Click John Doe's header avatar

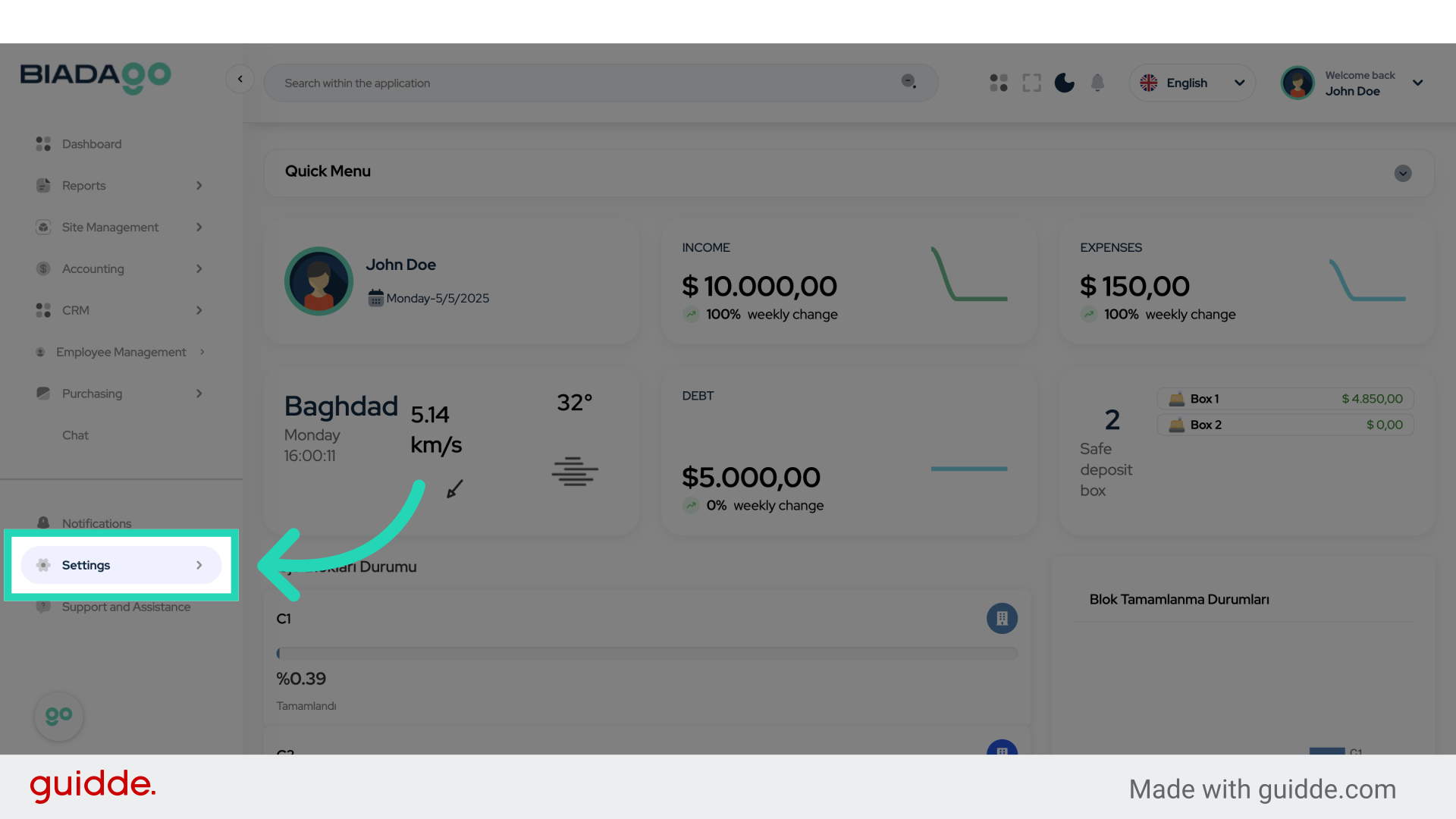click(1298, 83)
